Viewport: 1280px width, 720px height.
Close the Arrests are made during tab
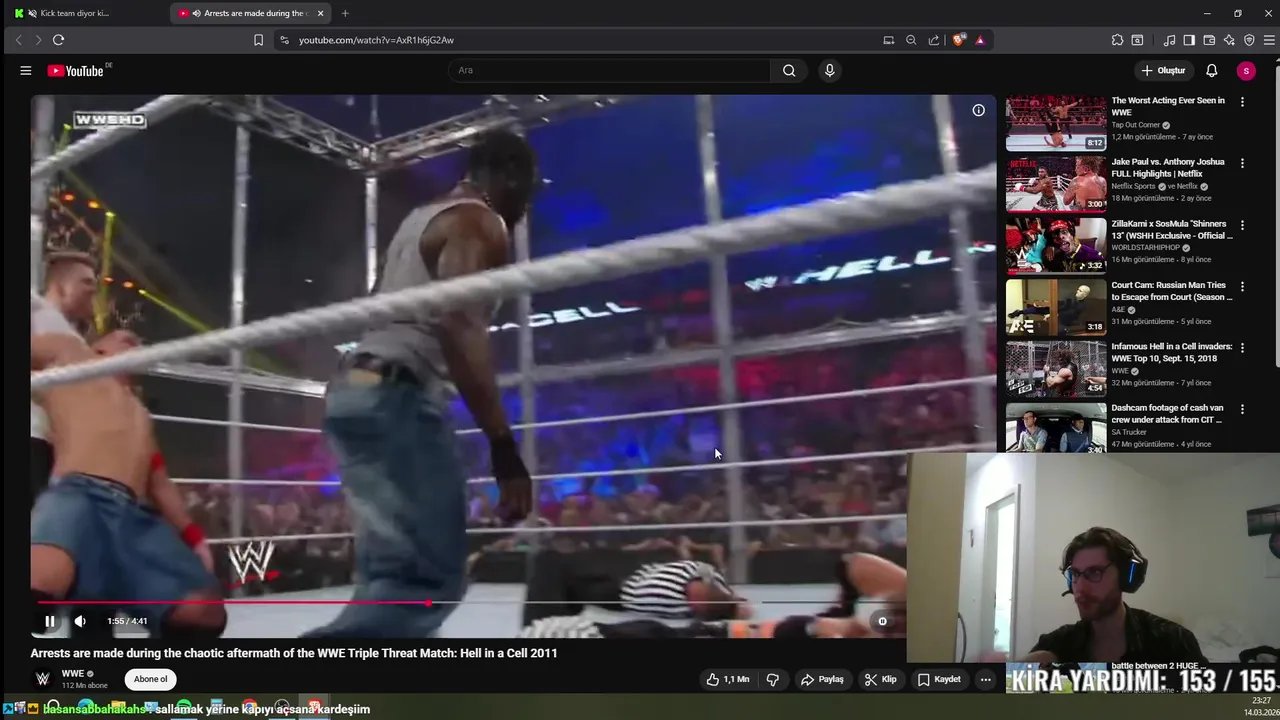click(x=321, y=13)
